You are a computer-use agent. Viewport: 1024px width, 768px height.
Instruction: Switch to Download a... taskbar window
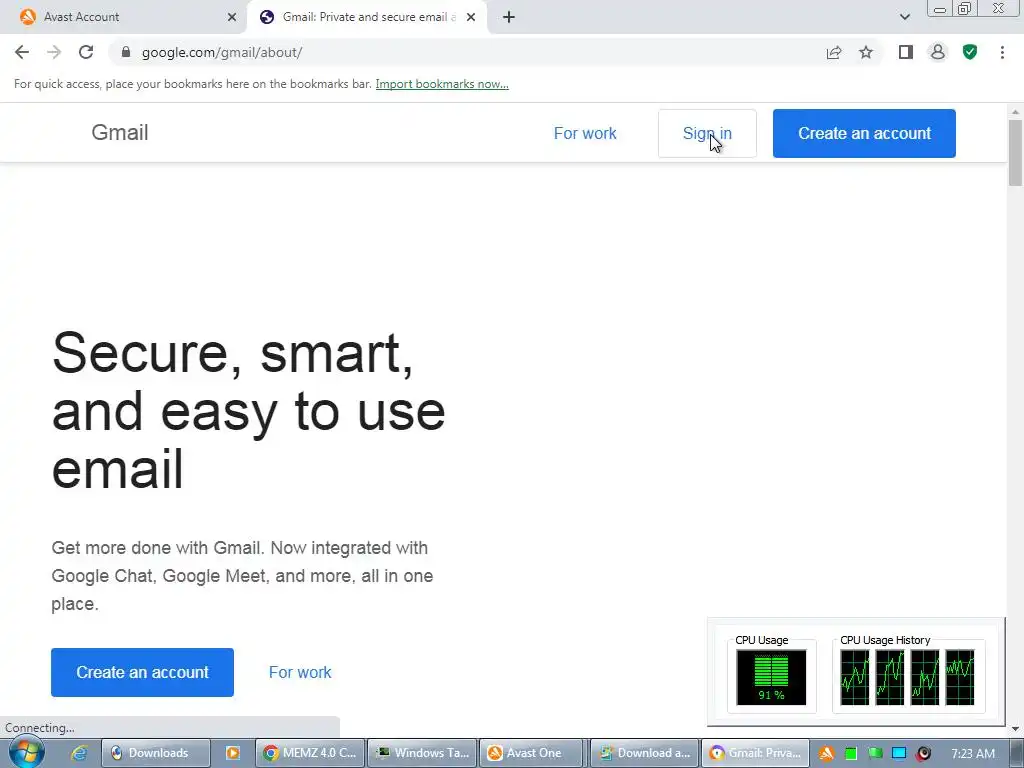tap(645, 753)
